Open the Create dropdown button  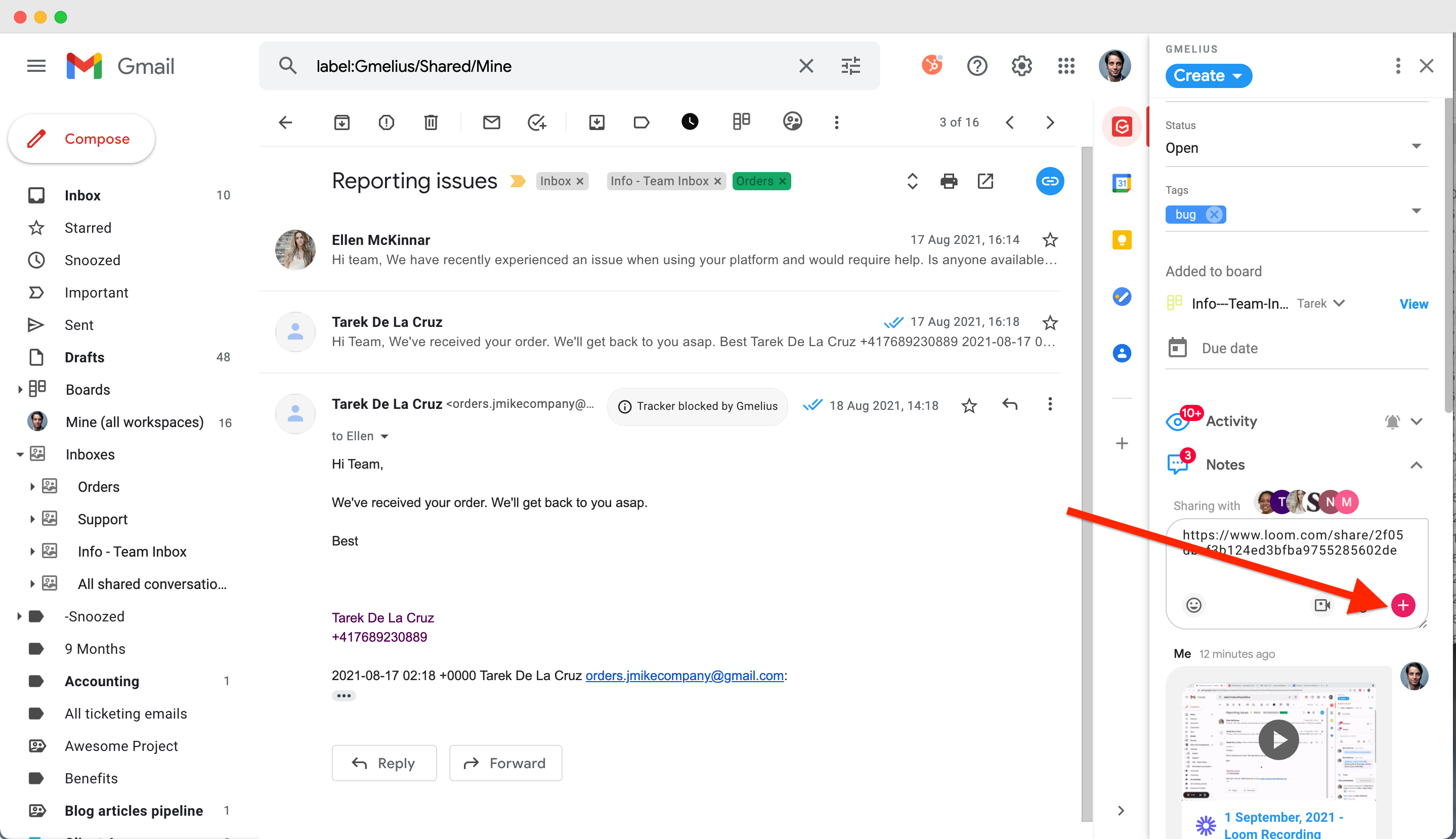coord(1208,75)
